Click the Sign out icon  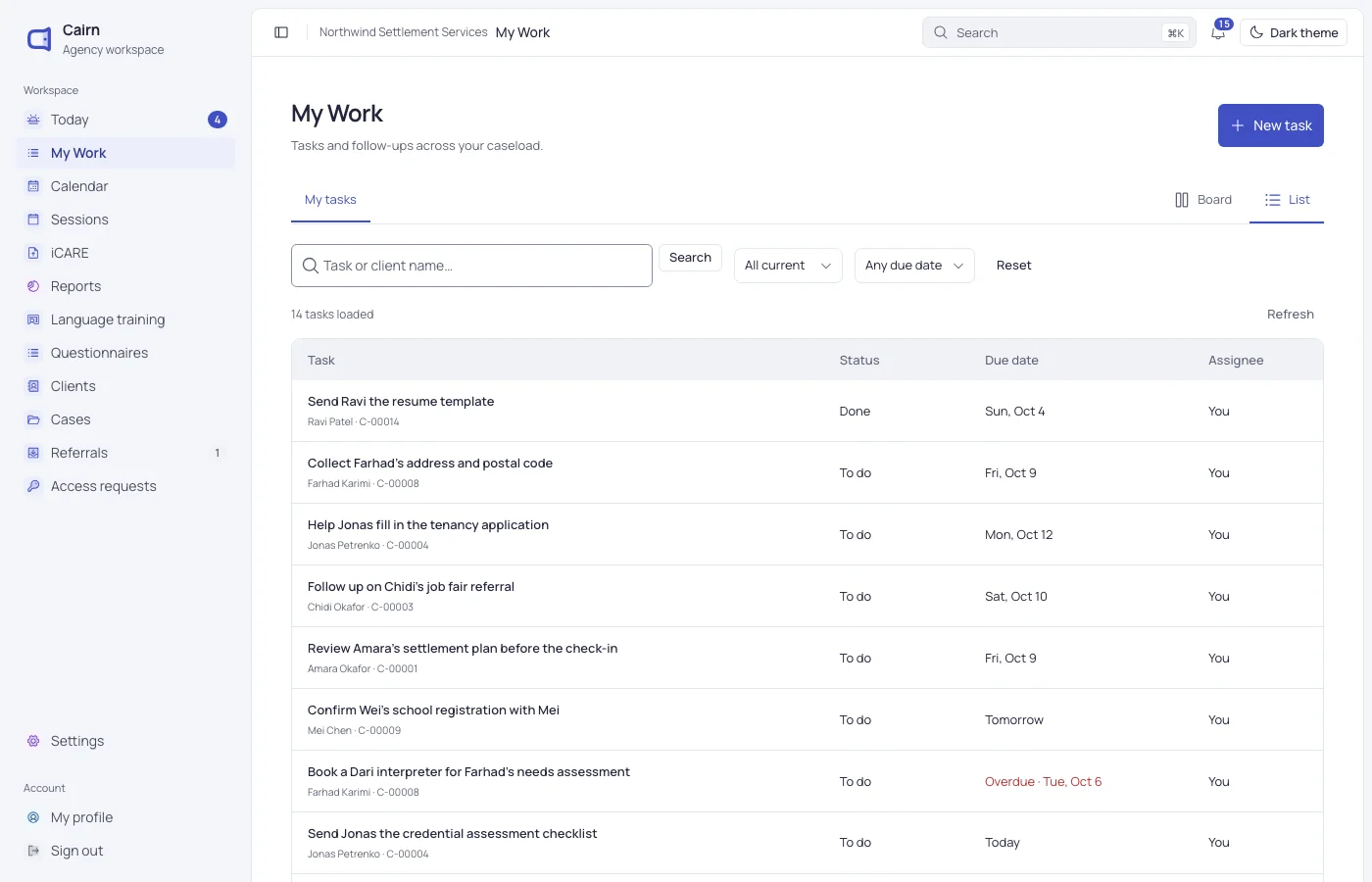tap(33, 851)
